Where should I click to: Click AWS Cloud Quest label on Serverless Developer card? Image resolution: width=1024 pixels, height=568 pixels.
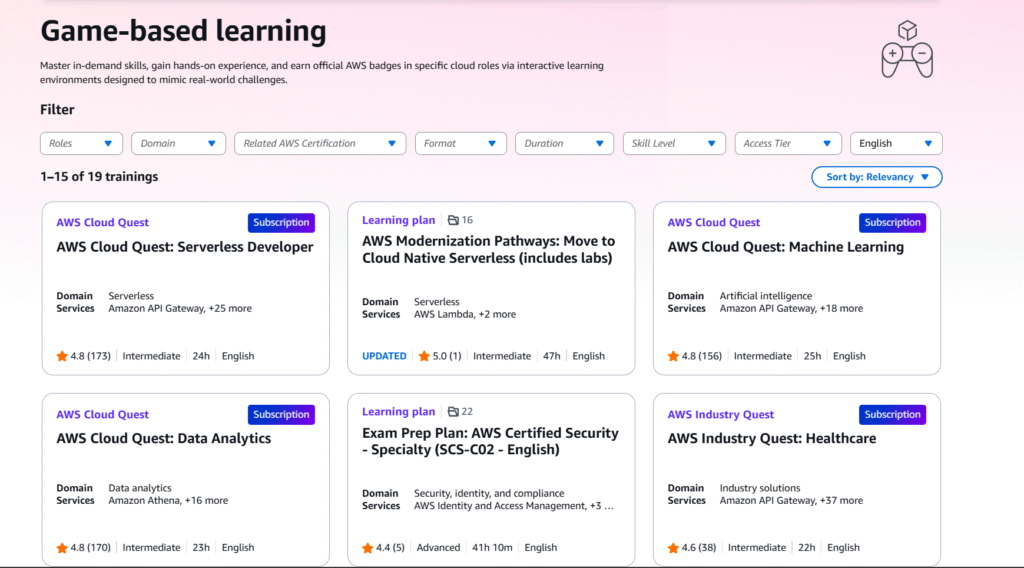coord(103,223)
